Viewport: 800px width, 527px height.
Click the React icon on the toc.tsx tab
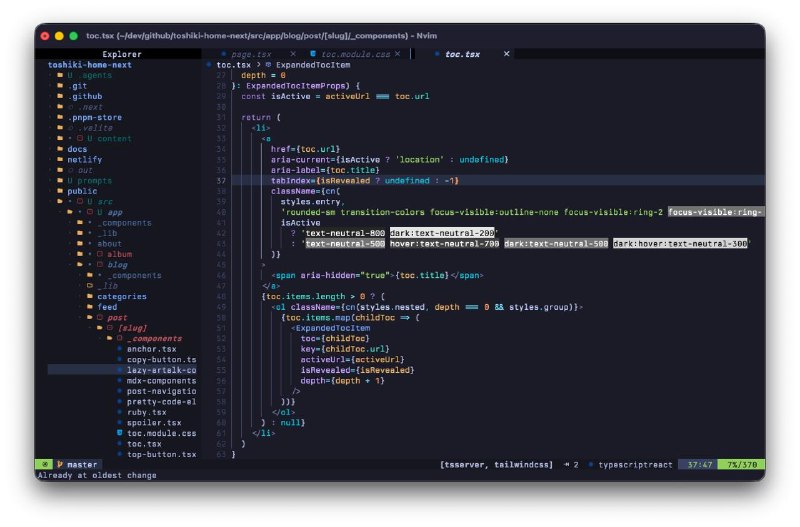(x=437, y=54)
